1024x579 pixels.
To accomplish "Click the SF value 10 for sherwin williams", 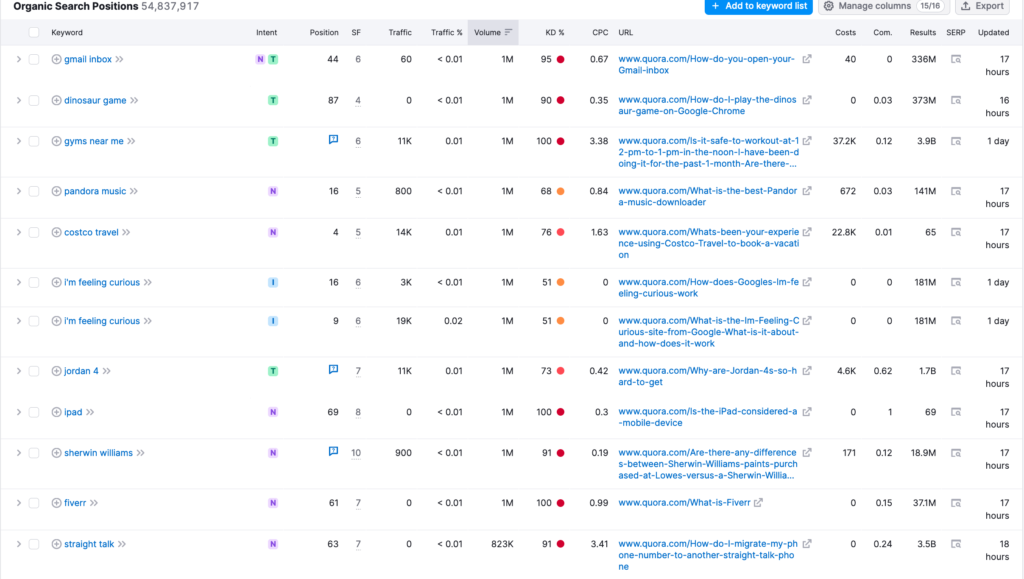I will click(x=356, y=453).
